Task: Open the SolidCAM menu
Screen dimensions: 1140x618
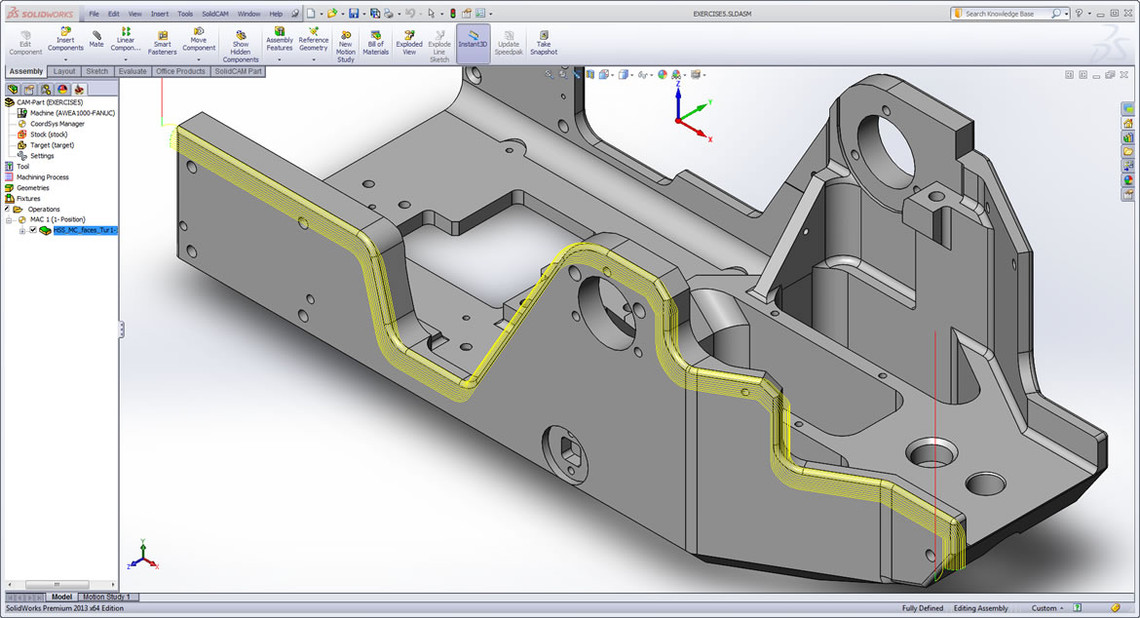Action: 213,14
